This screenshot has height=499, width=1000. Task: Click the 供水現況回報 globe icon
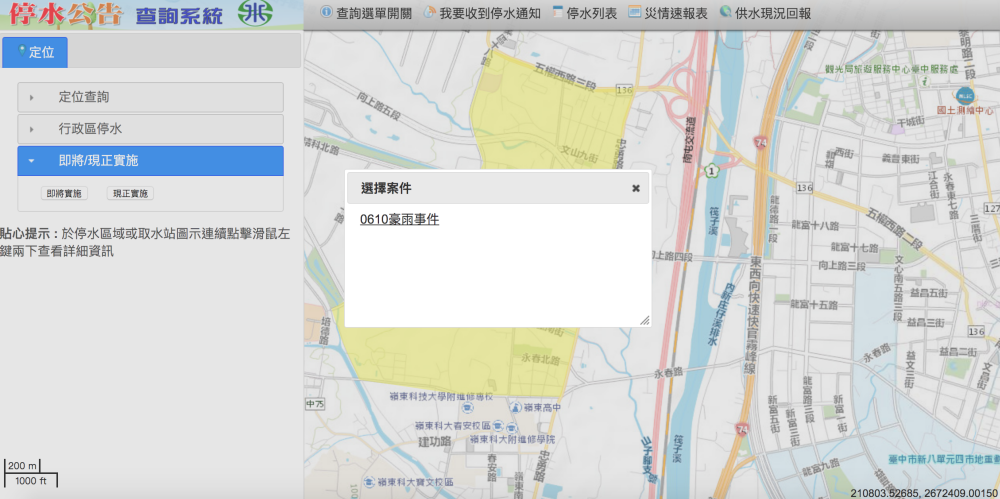(726, 13)
